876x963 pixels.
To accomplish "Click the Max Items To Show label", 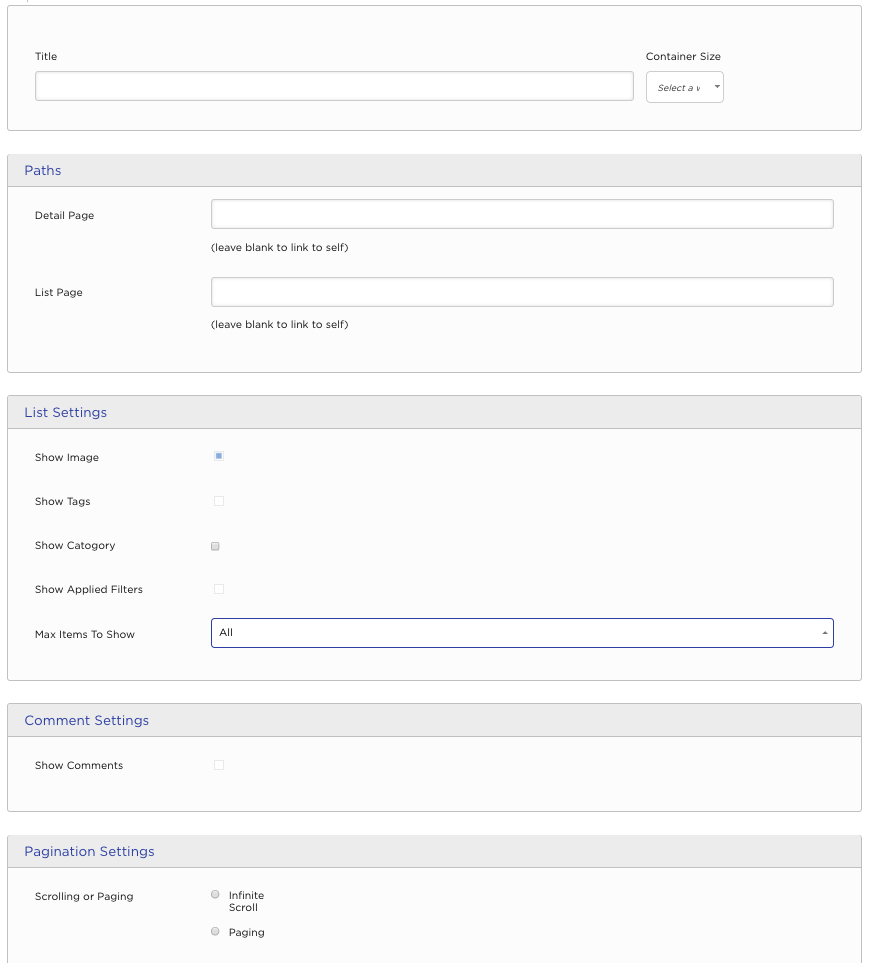I will (85, 635).
